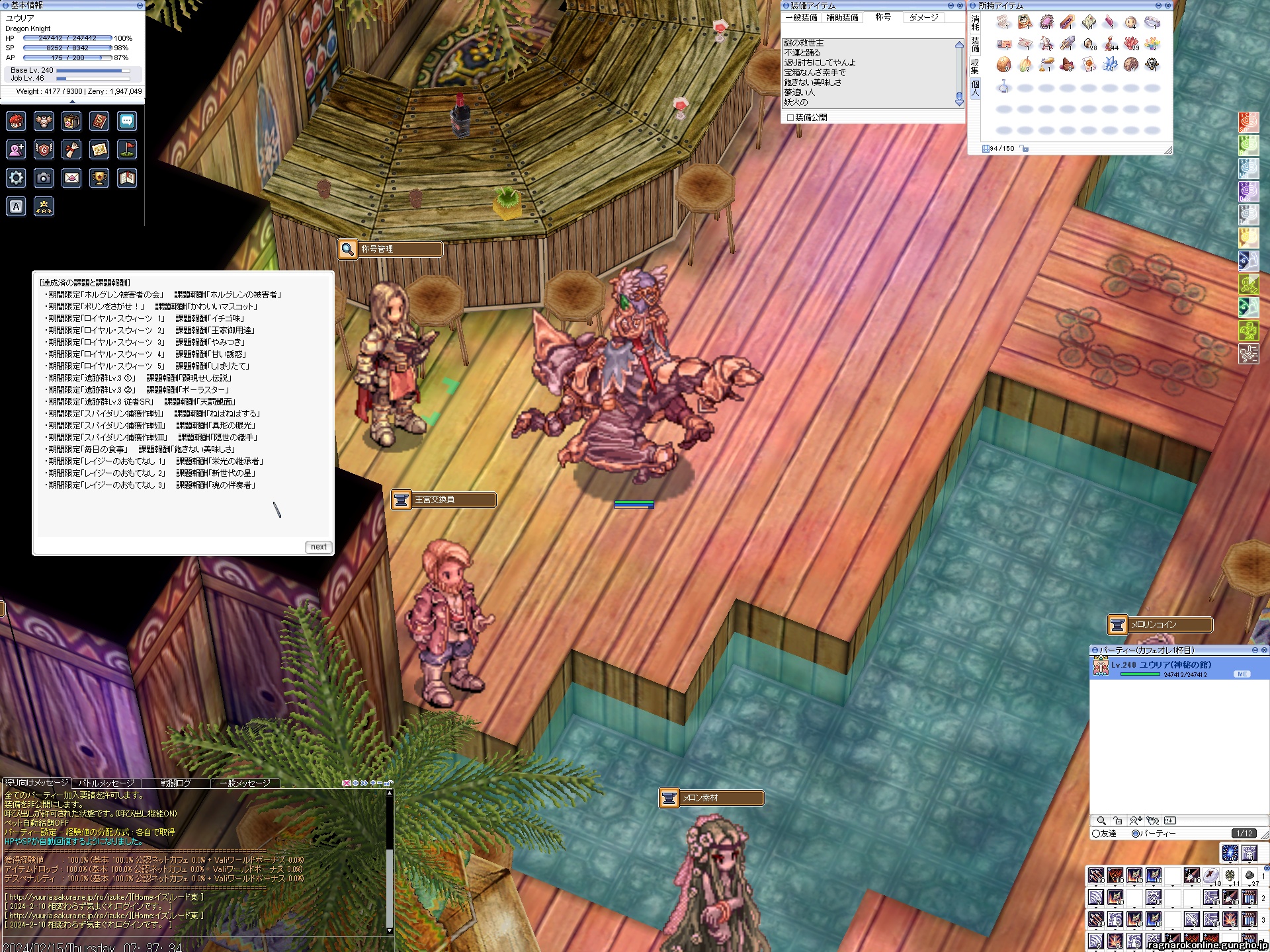Collapse the basic info panel arrow below Weight
This screenshot has width=1270, height=952.
point(72,101)
